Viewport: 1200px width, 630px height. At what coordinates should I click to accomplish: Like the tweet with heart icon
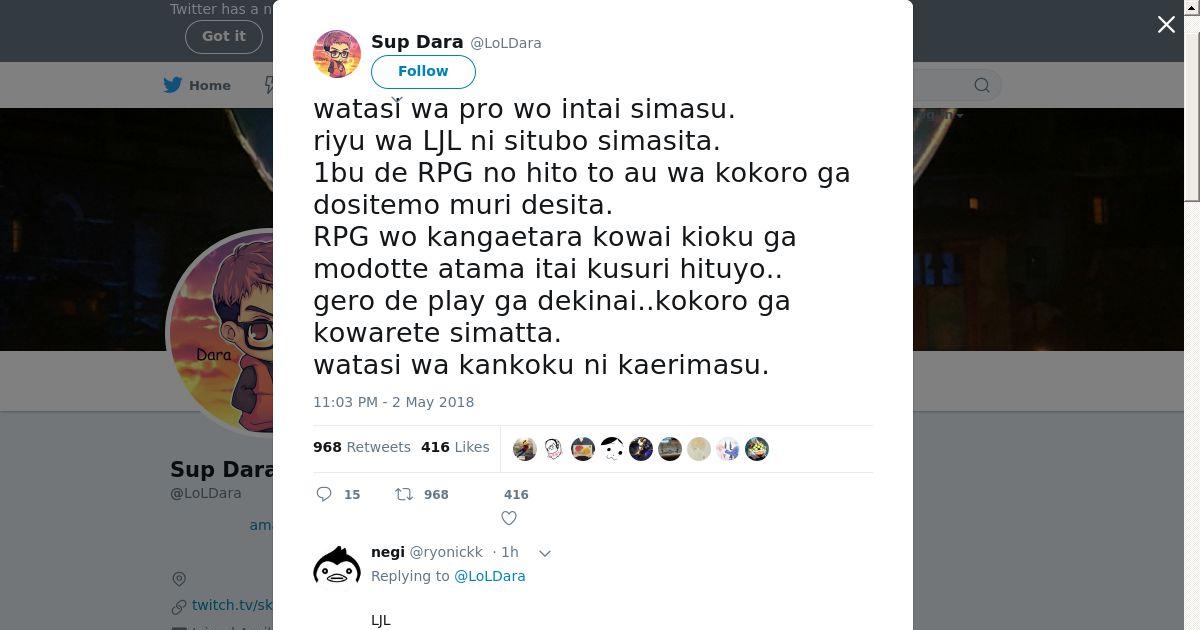509,518
